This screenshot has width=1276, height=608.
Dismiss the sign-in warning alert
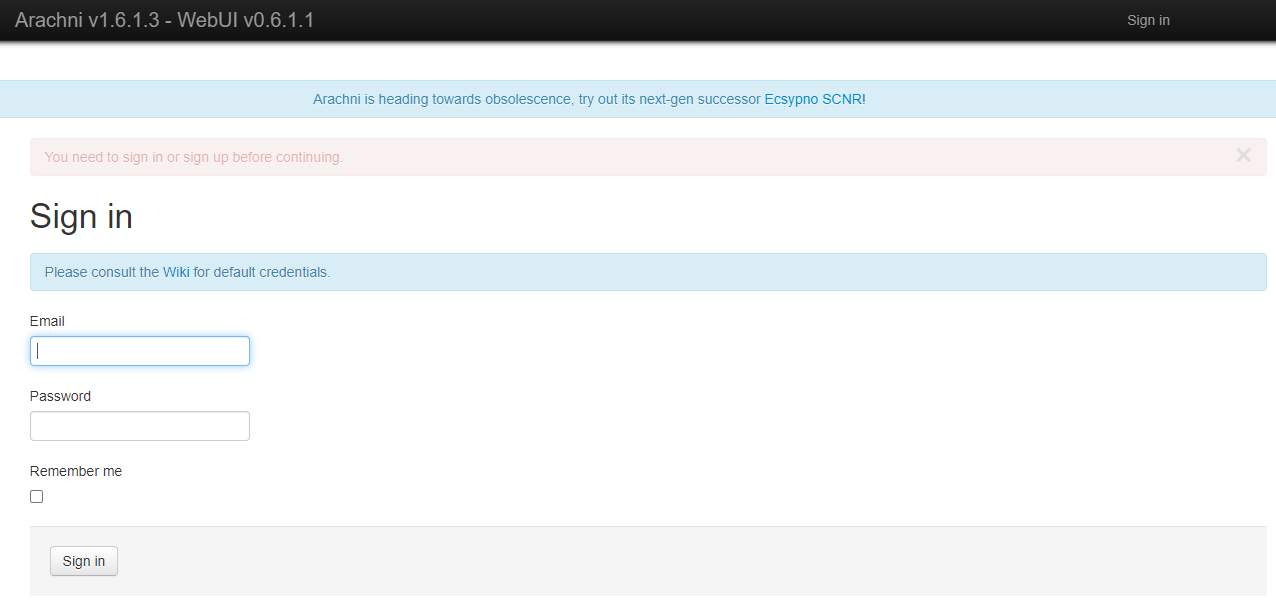pos(1243,155)
